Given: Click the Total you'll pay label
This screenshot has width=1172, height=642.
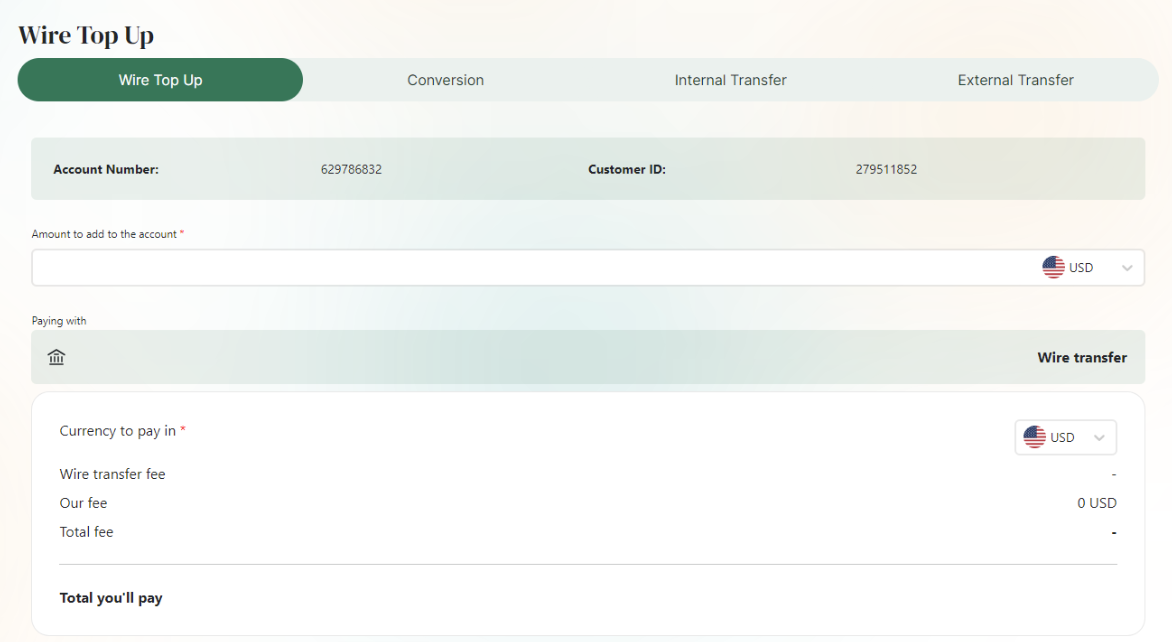Looking at the screenshot, I should coord(111,598).
